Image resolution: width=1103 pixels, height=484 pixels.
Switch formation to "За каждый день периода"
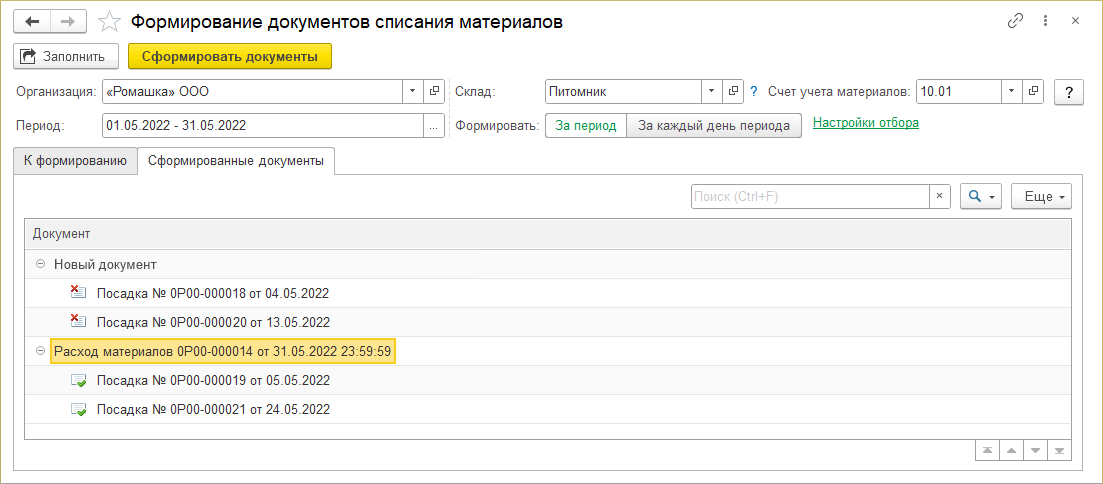(x=714, y=125)
